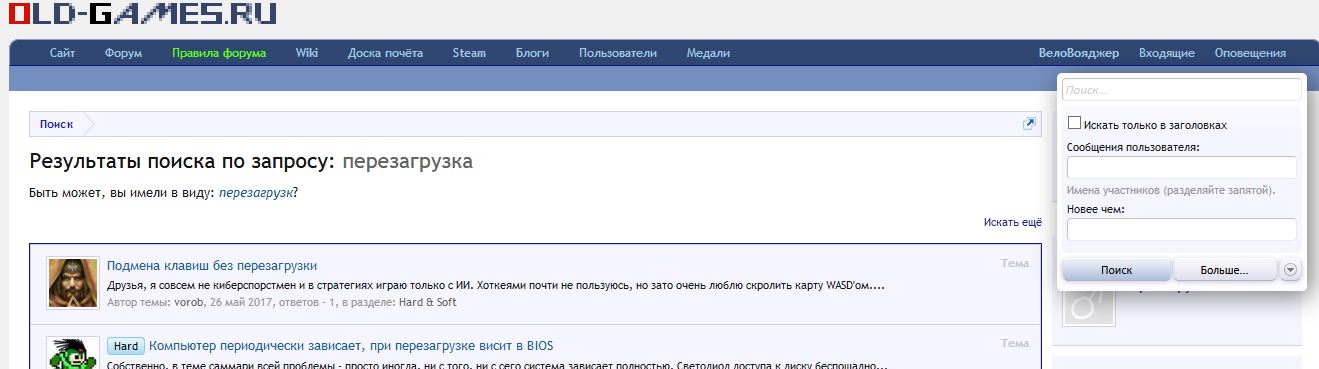This screenshot has width=1319, height=369.
Task: Open the Входящие inbox
Action: 1166,53
